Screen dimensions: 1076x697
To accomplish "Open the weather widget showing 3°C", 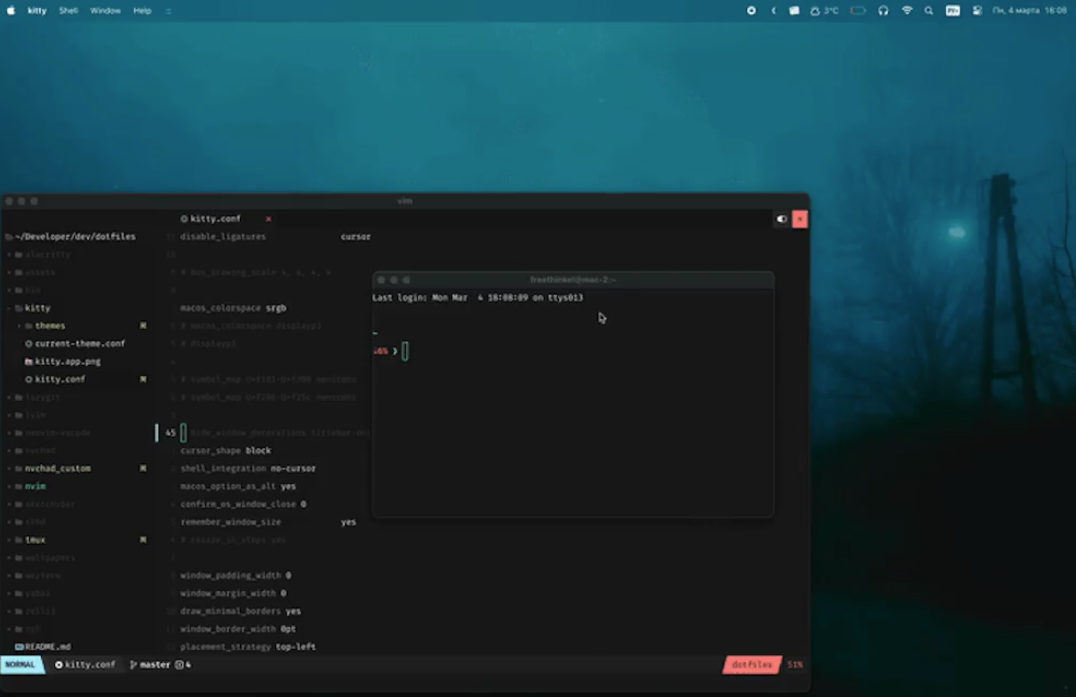I will [x=824, y=10].
